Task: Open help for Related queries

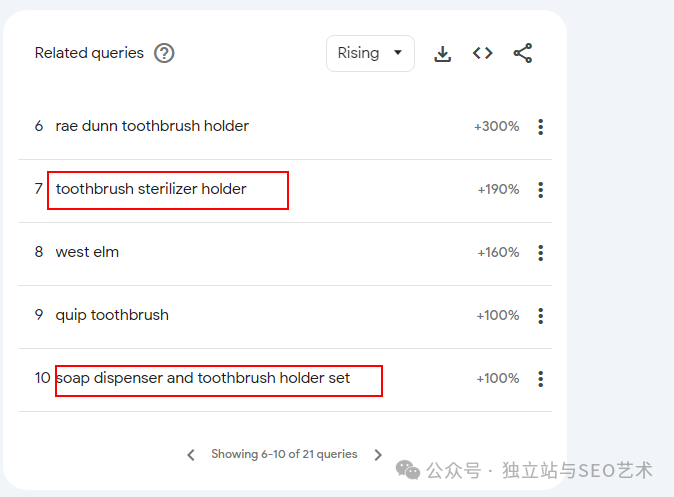Action: [164, 53]
